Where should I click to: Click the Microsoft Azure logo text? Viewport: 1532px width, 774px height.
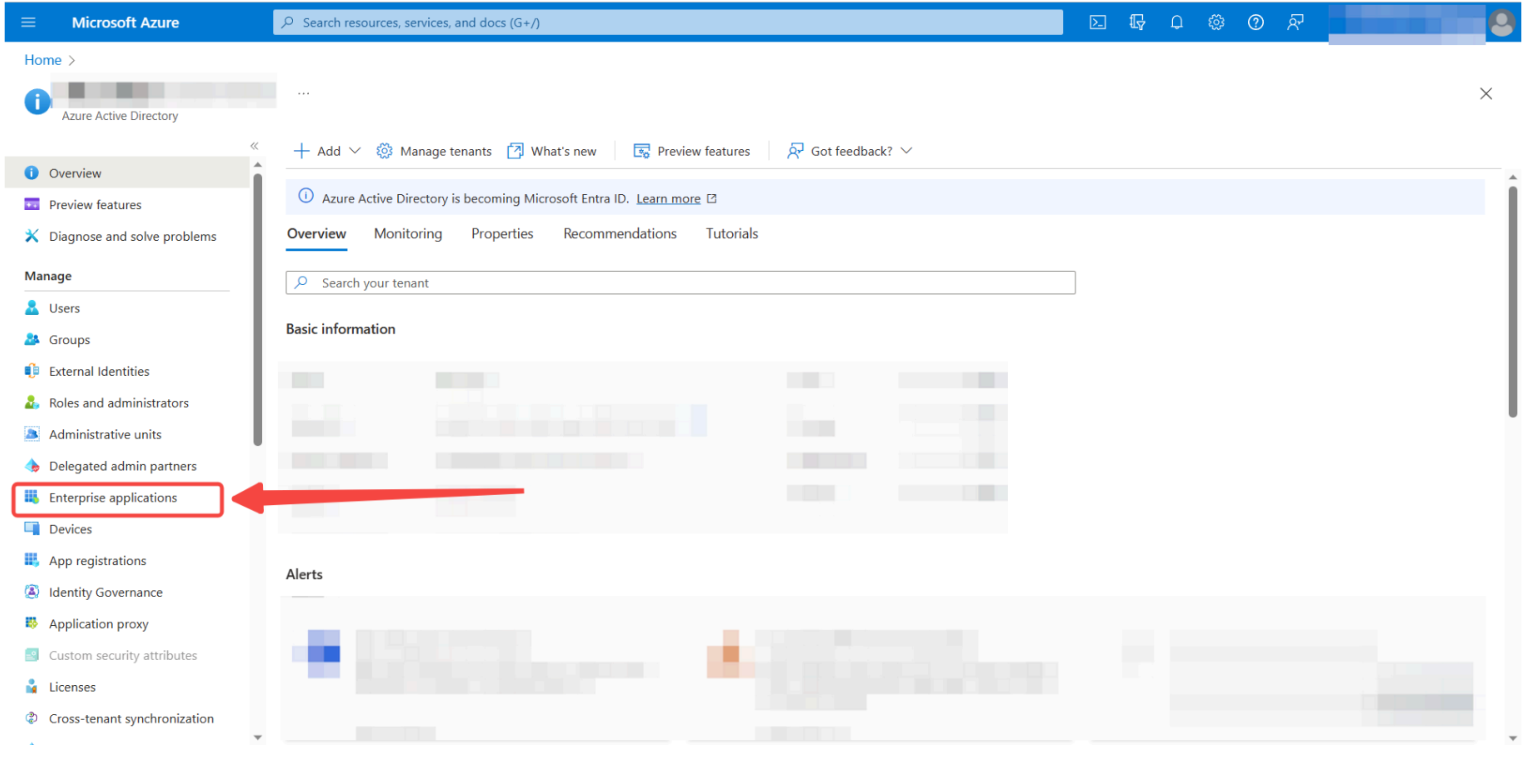click(126, 22)
